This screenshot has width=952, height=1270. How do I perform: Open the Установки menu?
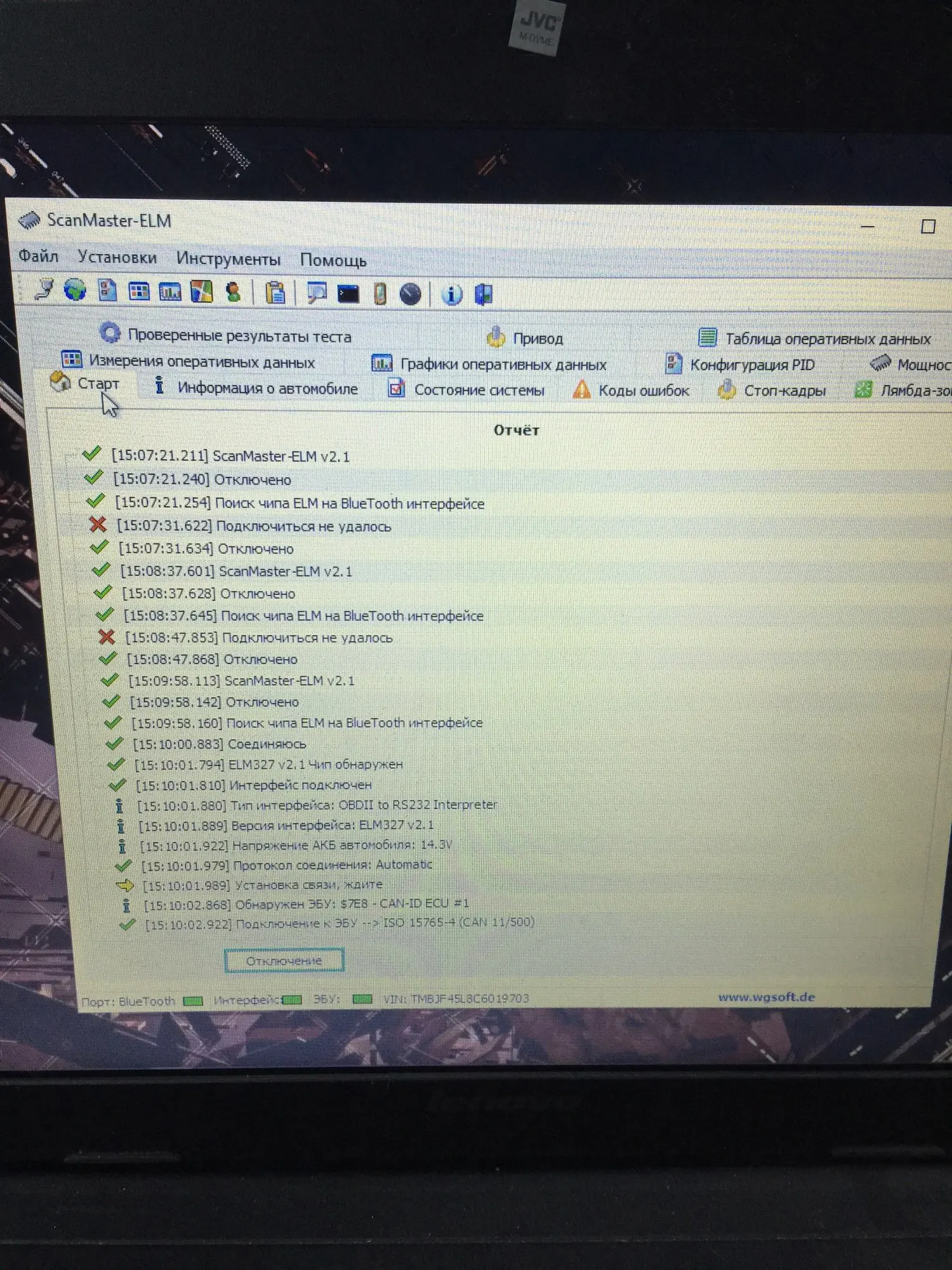117,257
